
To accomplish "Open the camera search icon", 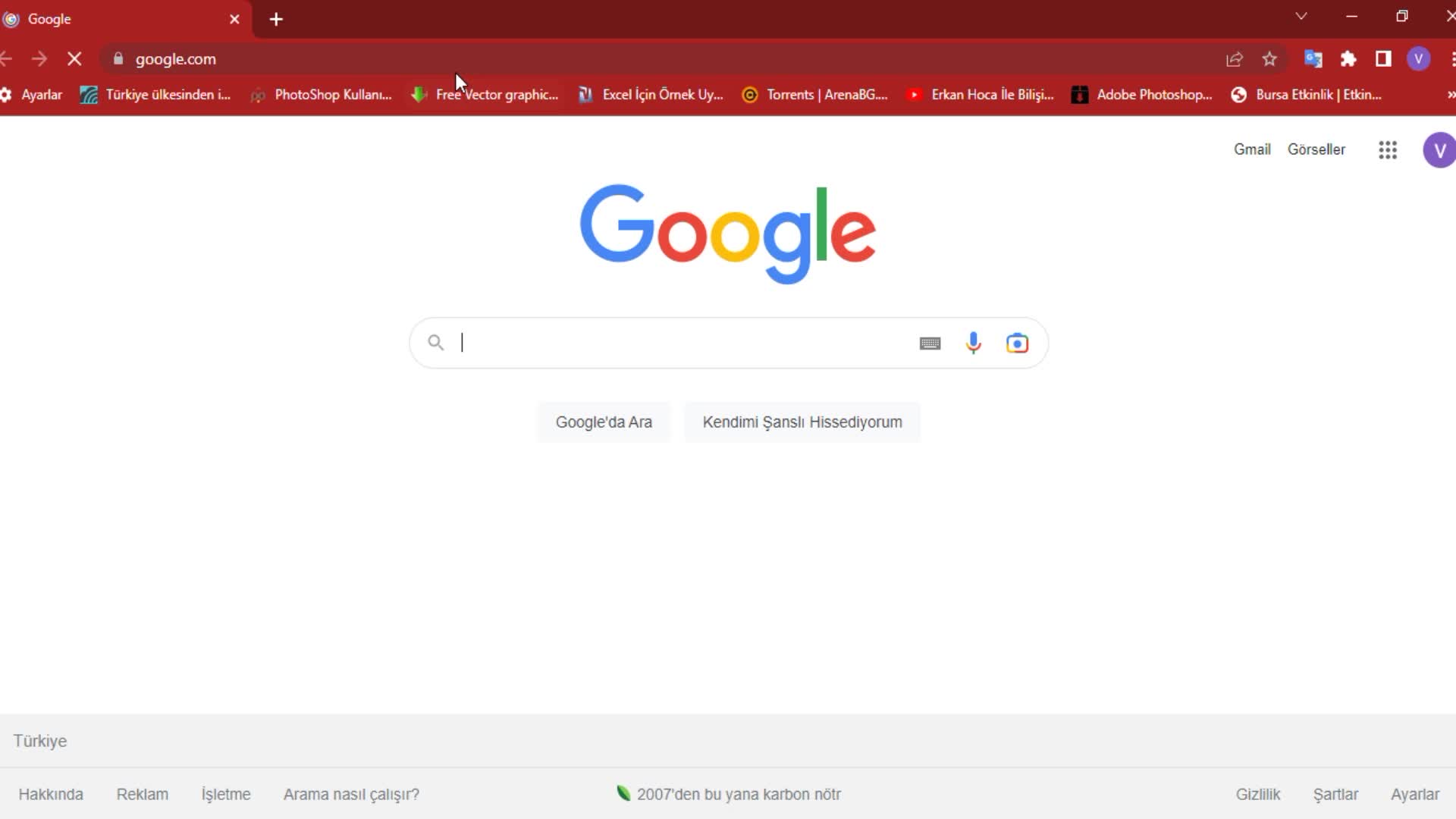I will 1017,343.
